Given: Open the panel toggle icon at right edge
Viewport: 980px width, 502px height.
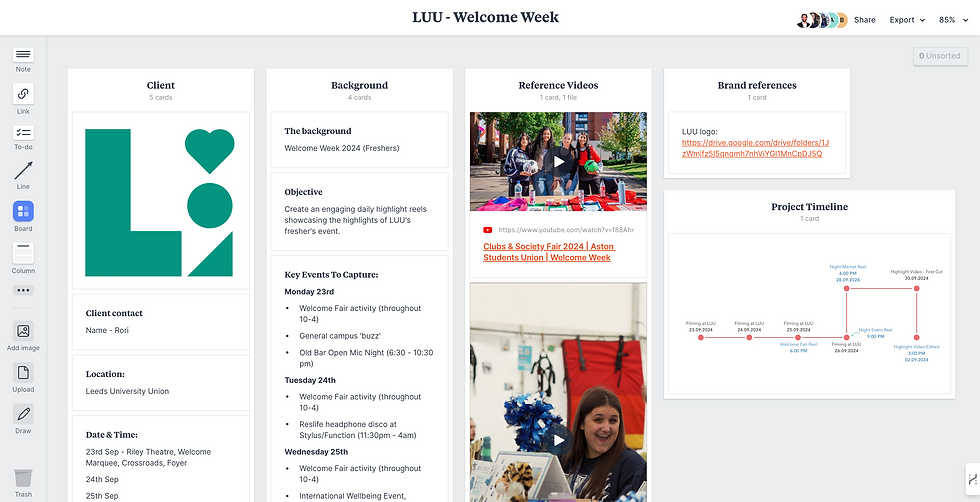Looking at the screenshot, I should [972, 479].
